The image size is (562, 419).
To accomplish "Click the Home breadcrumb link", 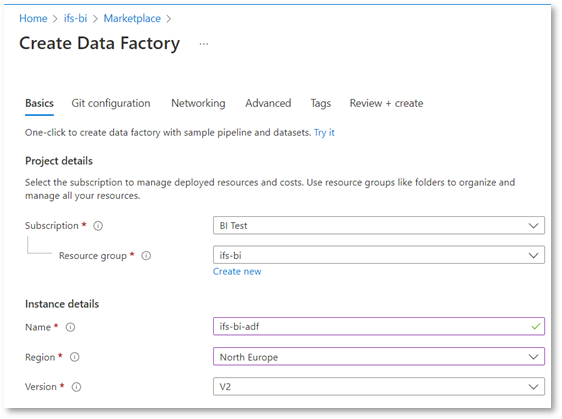I will 33,18.
